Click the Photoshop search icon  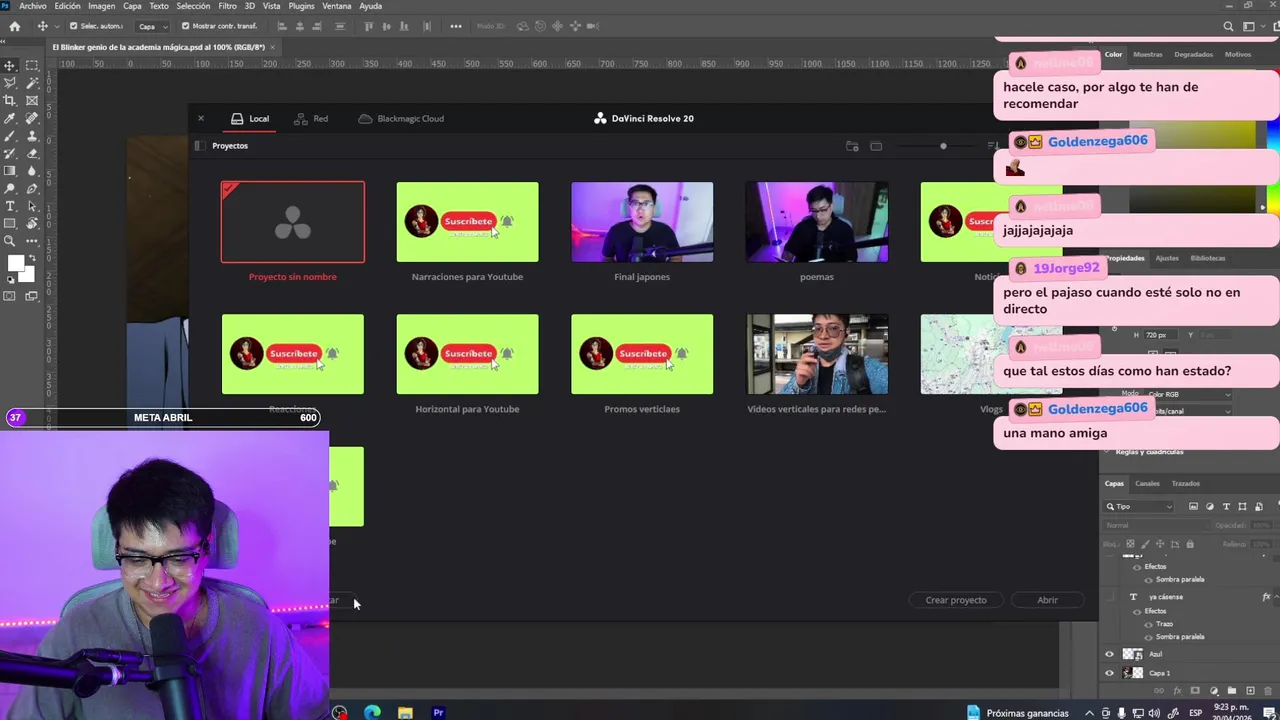click(x=1229, y=26)
